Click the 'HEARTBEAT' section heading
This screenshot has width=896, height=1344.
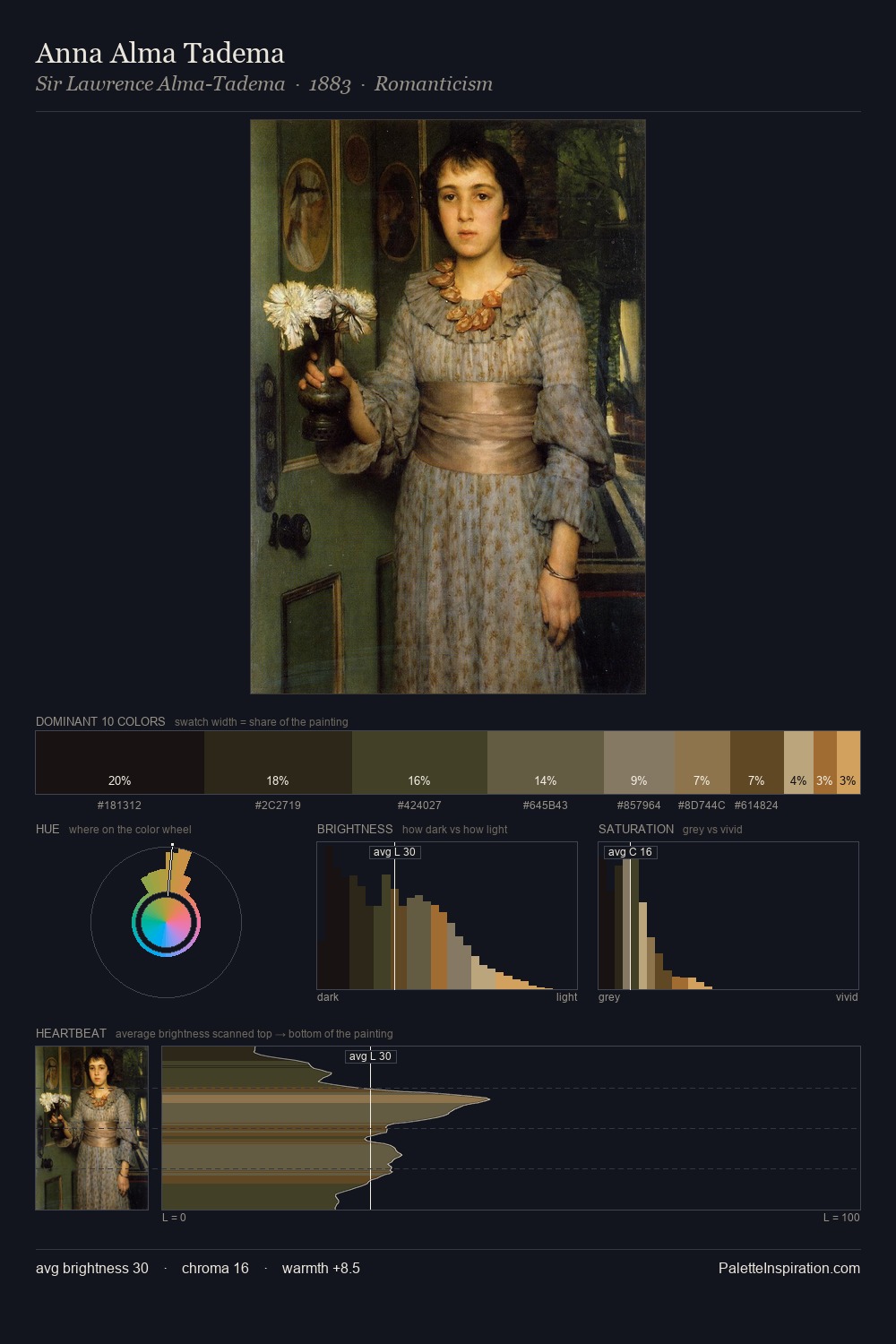71,1033
